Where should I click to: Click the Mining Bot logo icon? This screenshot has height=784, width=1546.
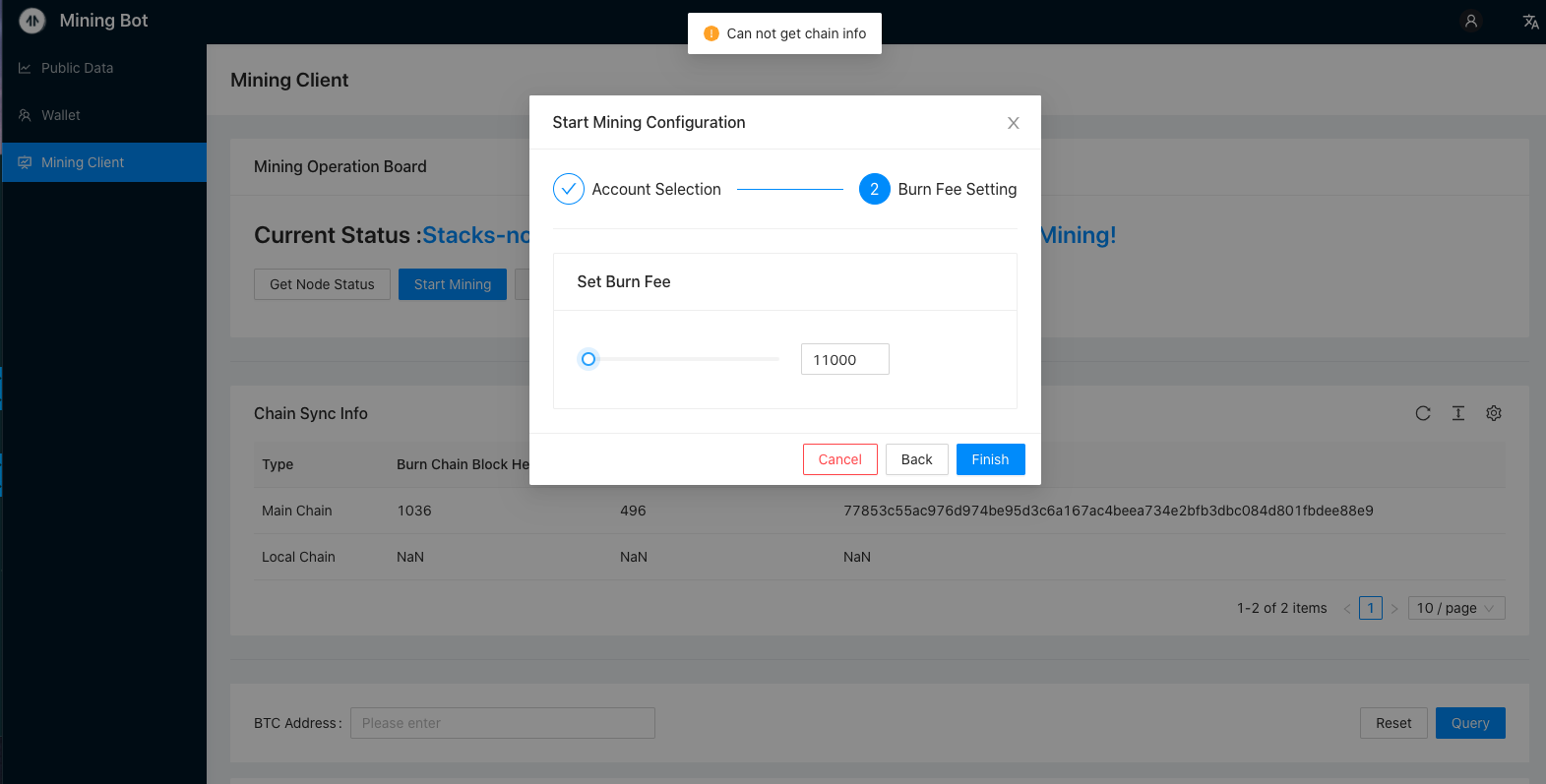coord(32,21)
